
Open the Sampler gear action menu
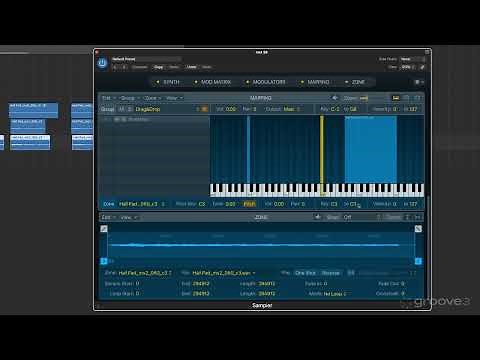click(x=419, y=82)
